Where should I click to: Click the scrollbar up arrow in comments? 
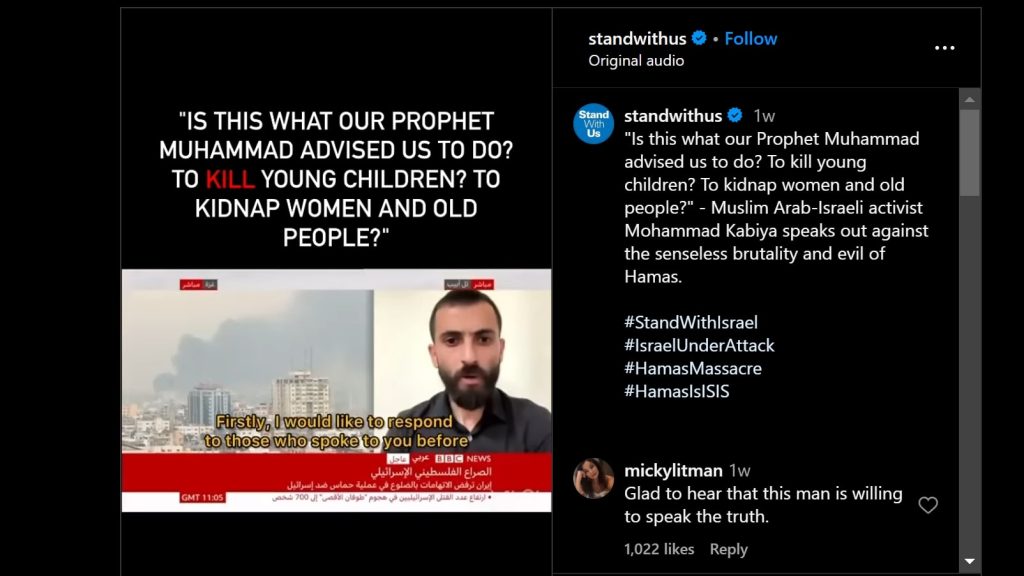click(x=970, y=99)
